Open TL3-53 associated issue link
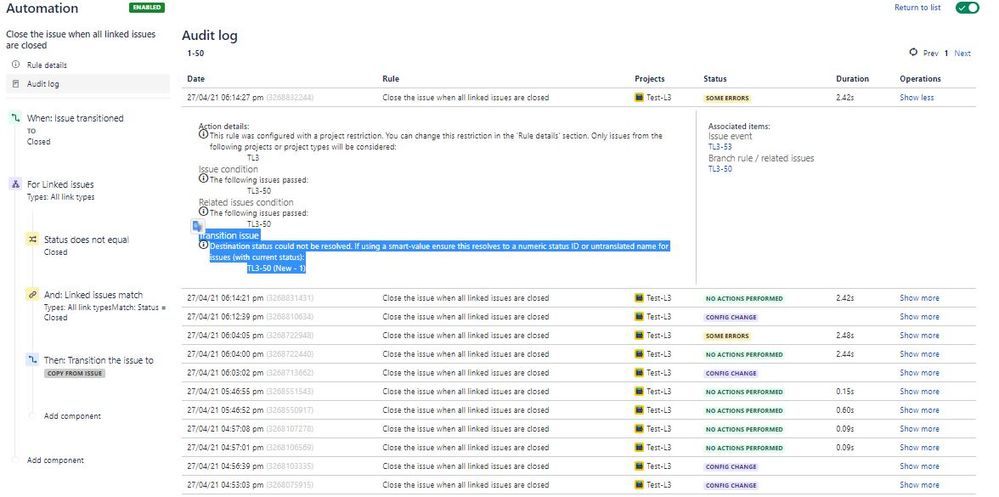The width and height of the screenshot is (999, 497). pyautogui.click(x=720, y=147)
